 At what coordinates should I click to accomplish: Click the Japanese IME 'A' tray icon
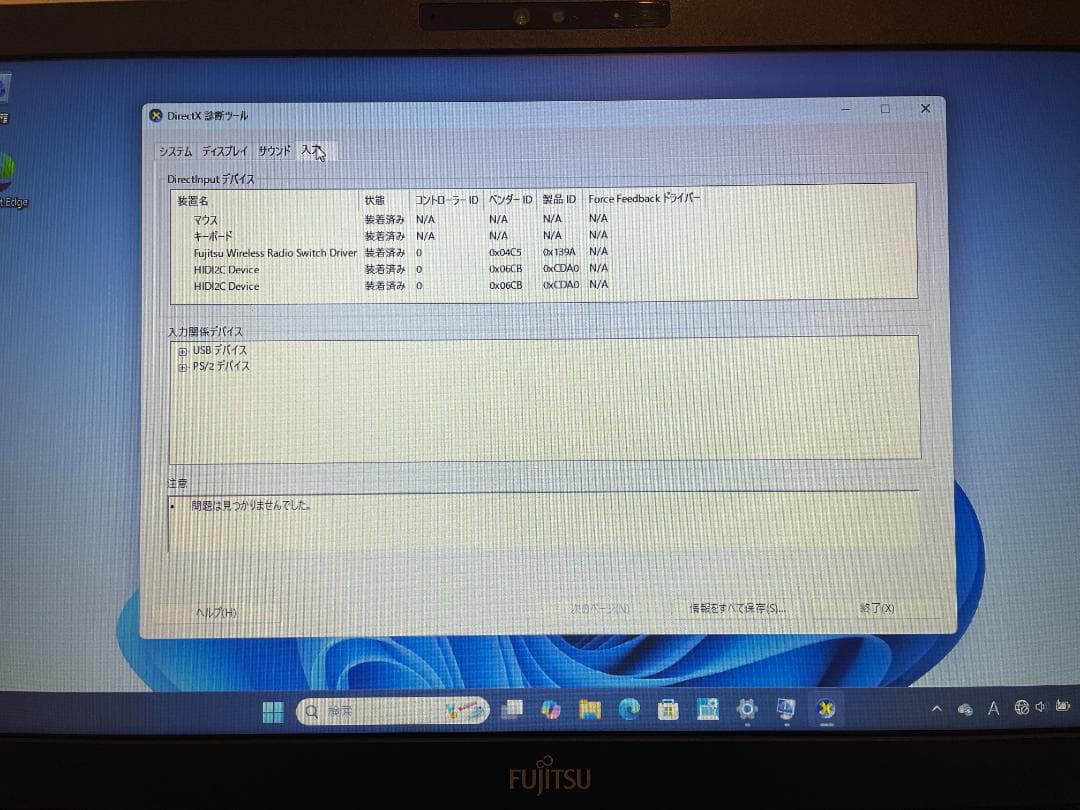[993, 708]
